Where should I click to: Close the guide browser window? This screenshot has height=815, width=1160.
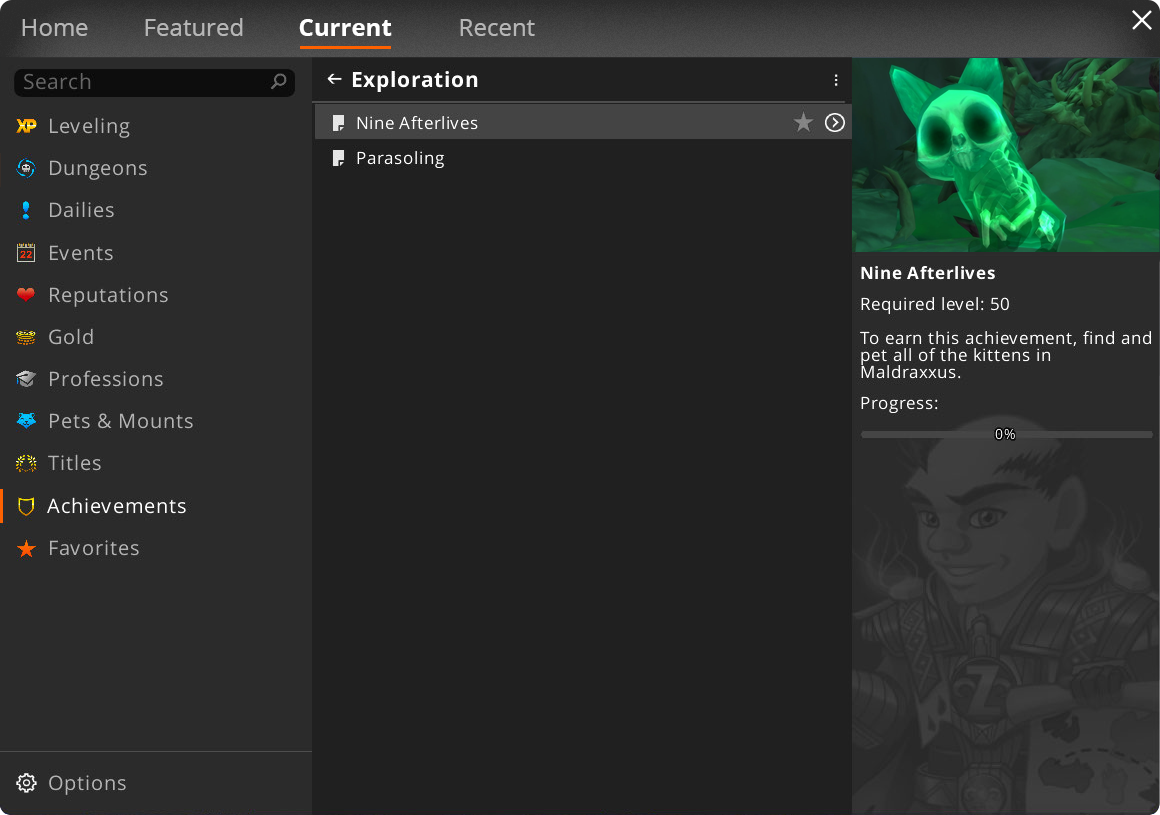tap(1142, 20)
